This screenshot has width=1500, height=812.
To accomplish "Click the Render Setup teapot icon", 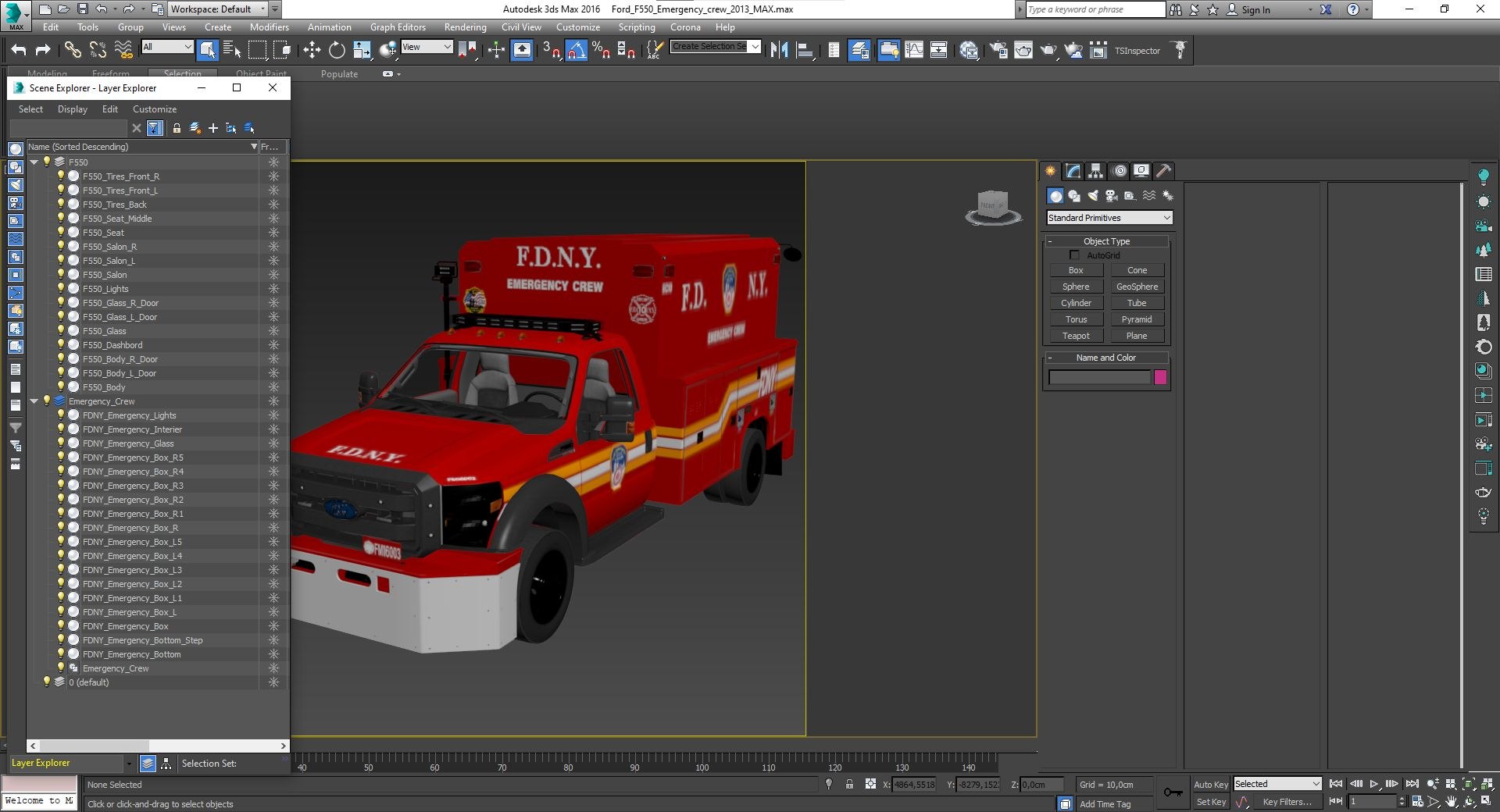I will pyautogui.click(x=998, y=51).
